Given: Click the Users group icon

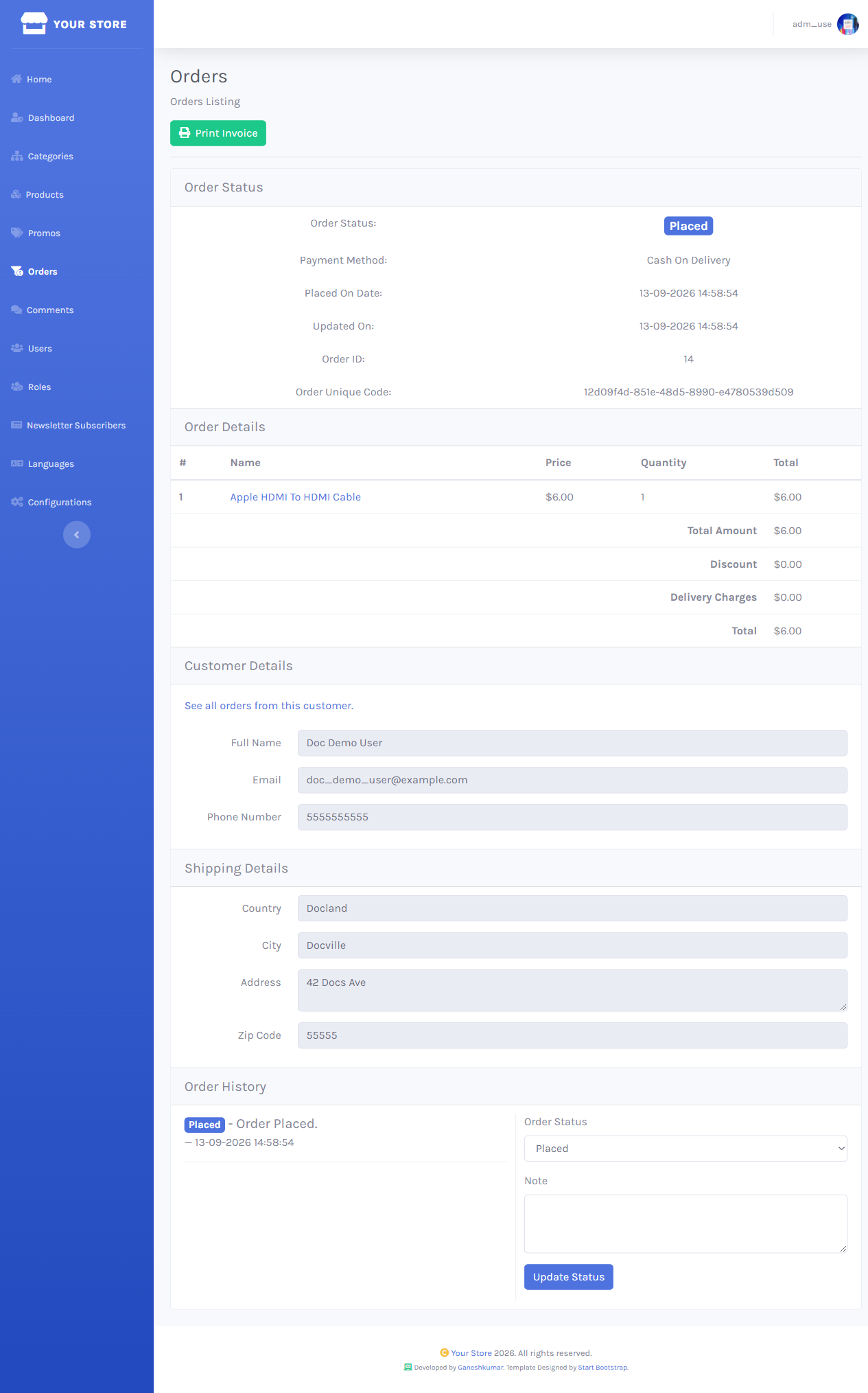Looking at the screenshot, I should [17, 348].
